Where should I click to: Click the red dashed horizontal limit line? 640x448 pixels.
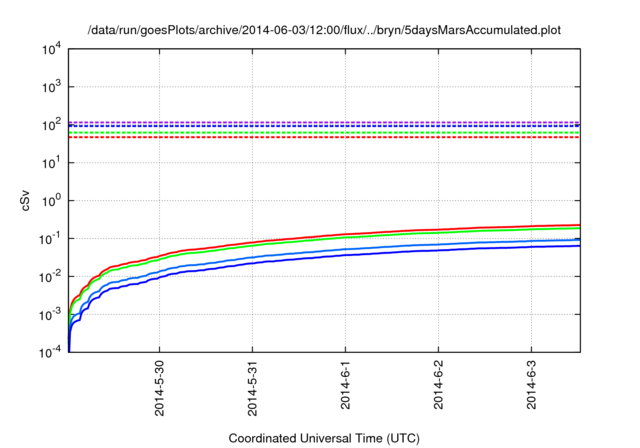(x=300, y=137)
